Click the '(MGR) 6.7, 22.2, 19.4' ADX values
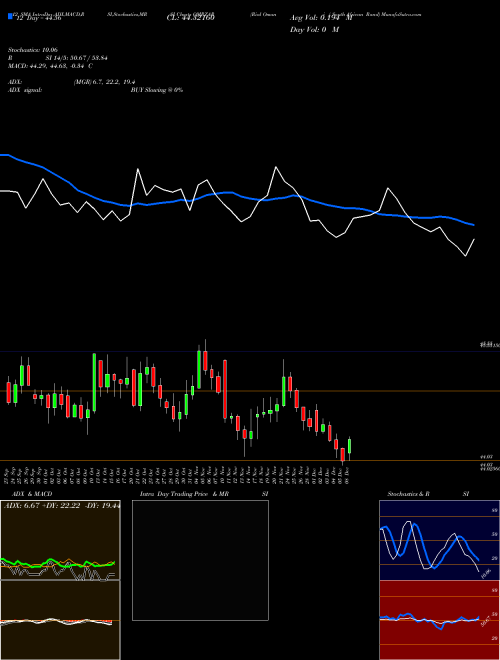 (104, 82)
